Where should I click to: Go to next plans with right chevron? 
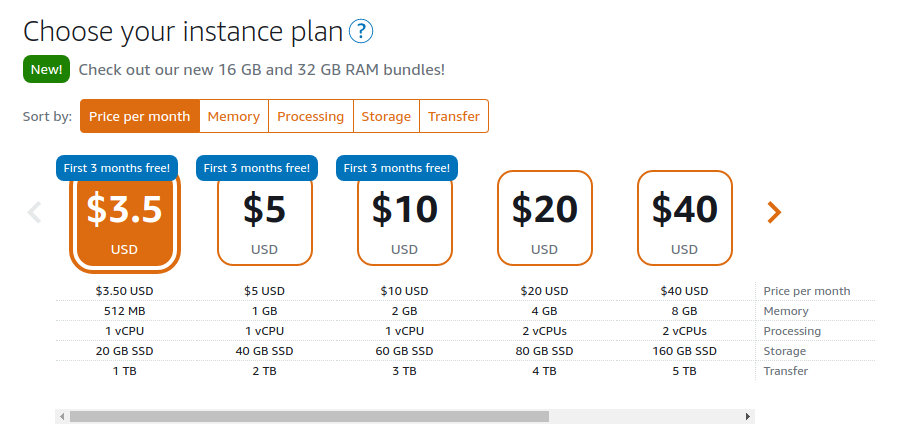pos(774,212)
